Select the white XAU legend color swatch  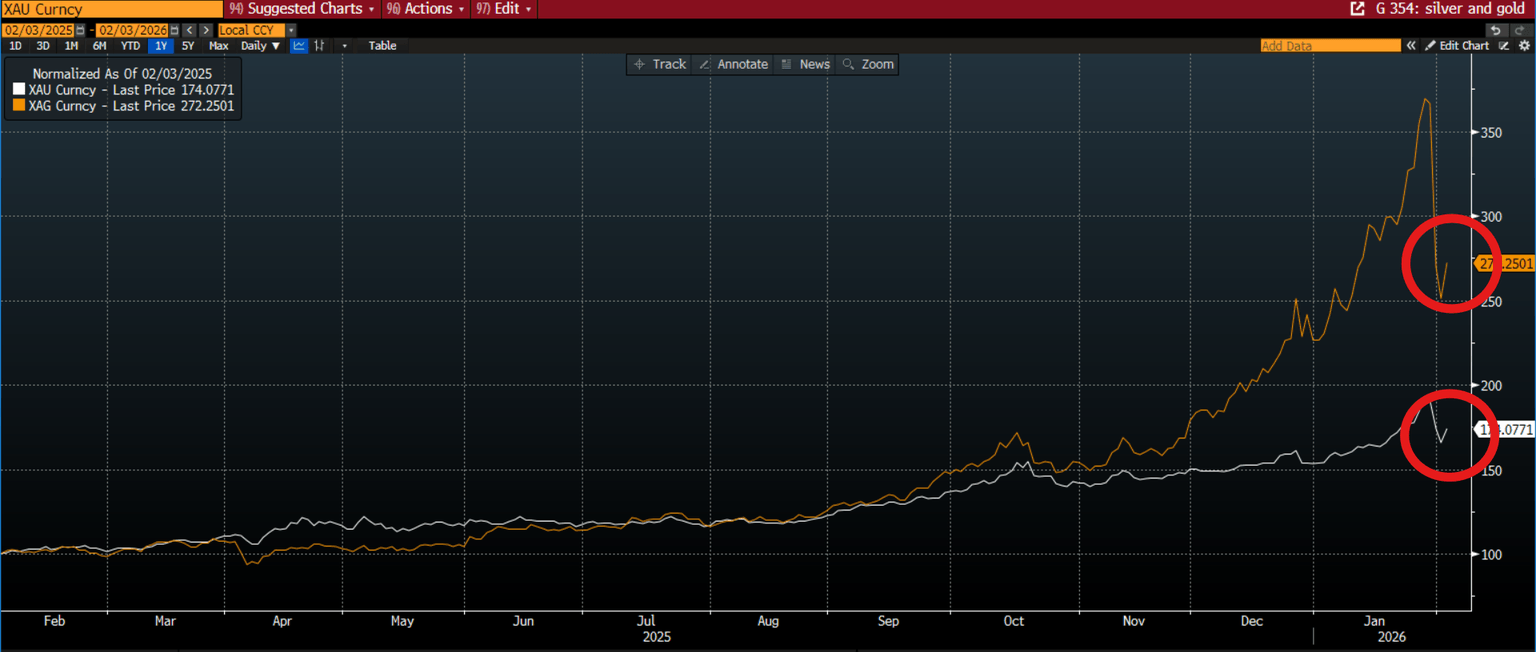click(16, 89)
